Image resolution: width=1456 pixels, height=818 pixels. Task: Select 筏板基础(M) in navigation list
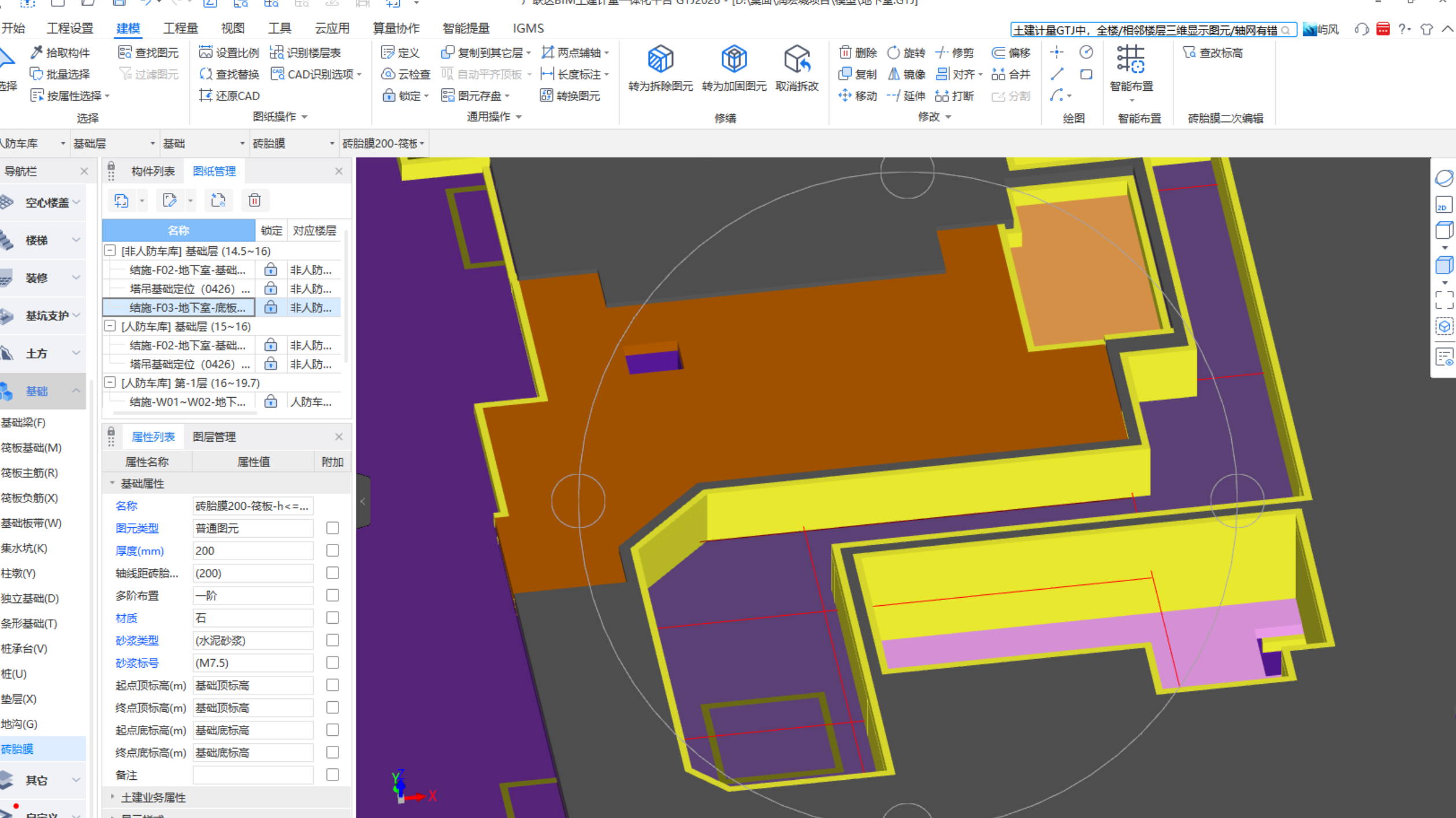click(31, 447)
